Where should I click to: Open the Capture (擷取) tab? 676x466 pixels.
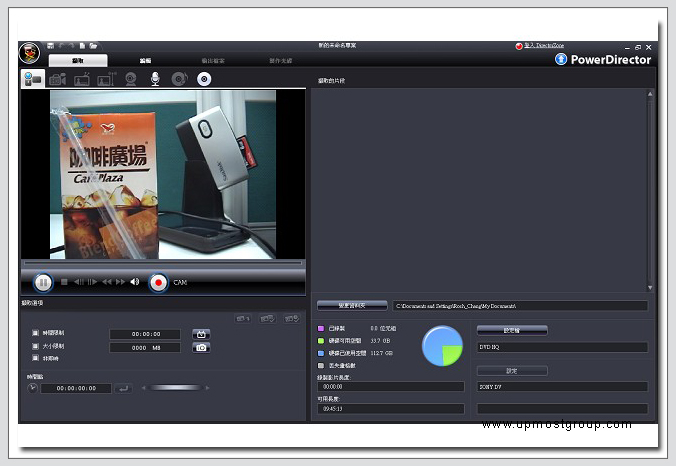[78, 61]
